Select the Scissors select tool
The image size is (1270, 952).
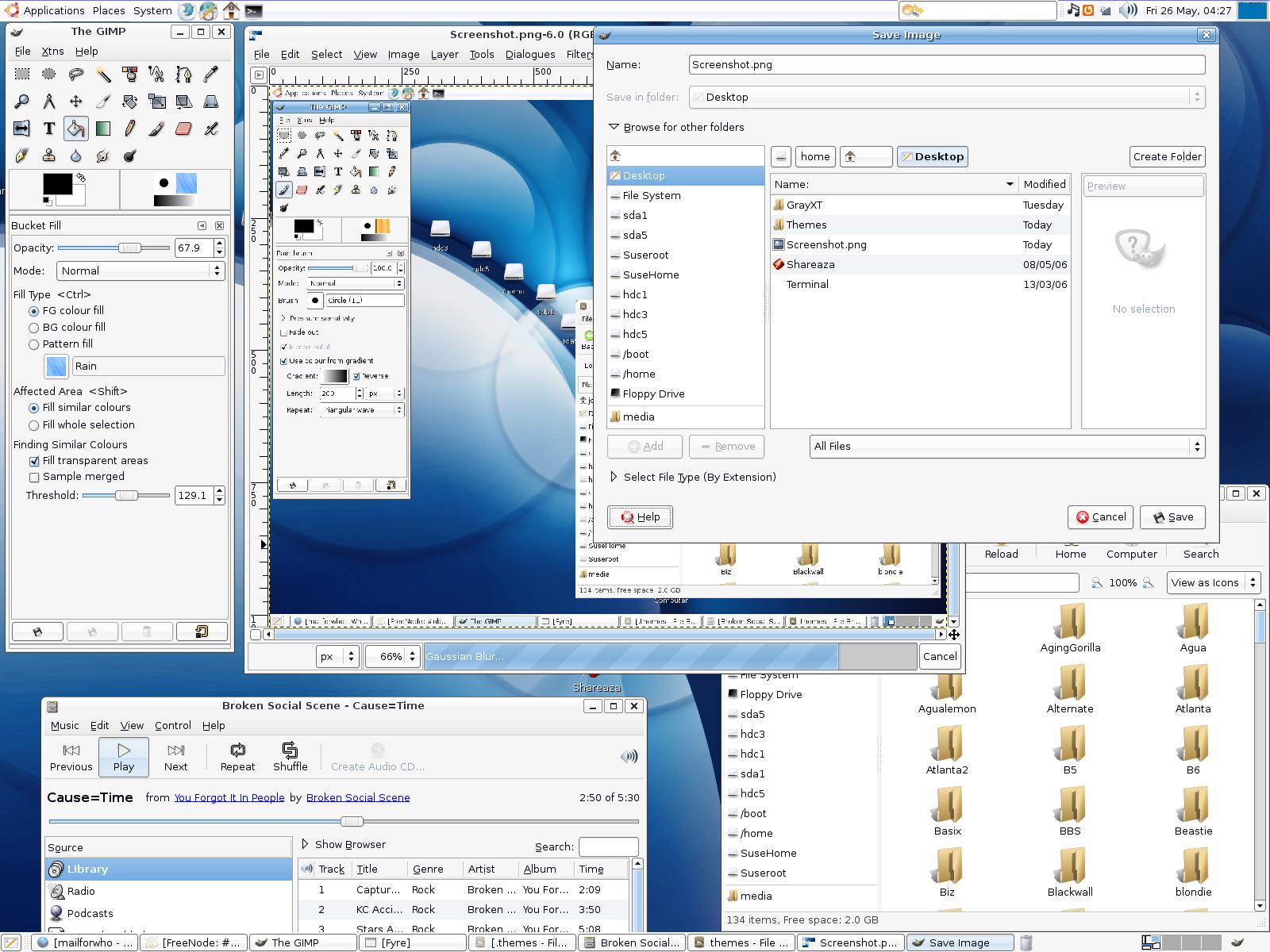click(x=157, y=75)
